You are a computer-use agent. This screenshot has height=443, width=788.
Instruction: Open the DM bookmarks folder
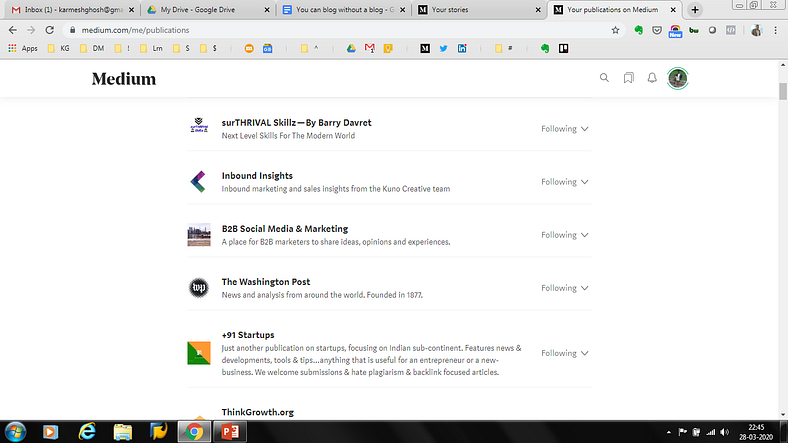(x=92, y=48)
